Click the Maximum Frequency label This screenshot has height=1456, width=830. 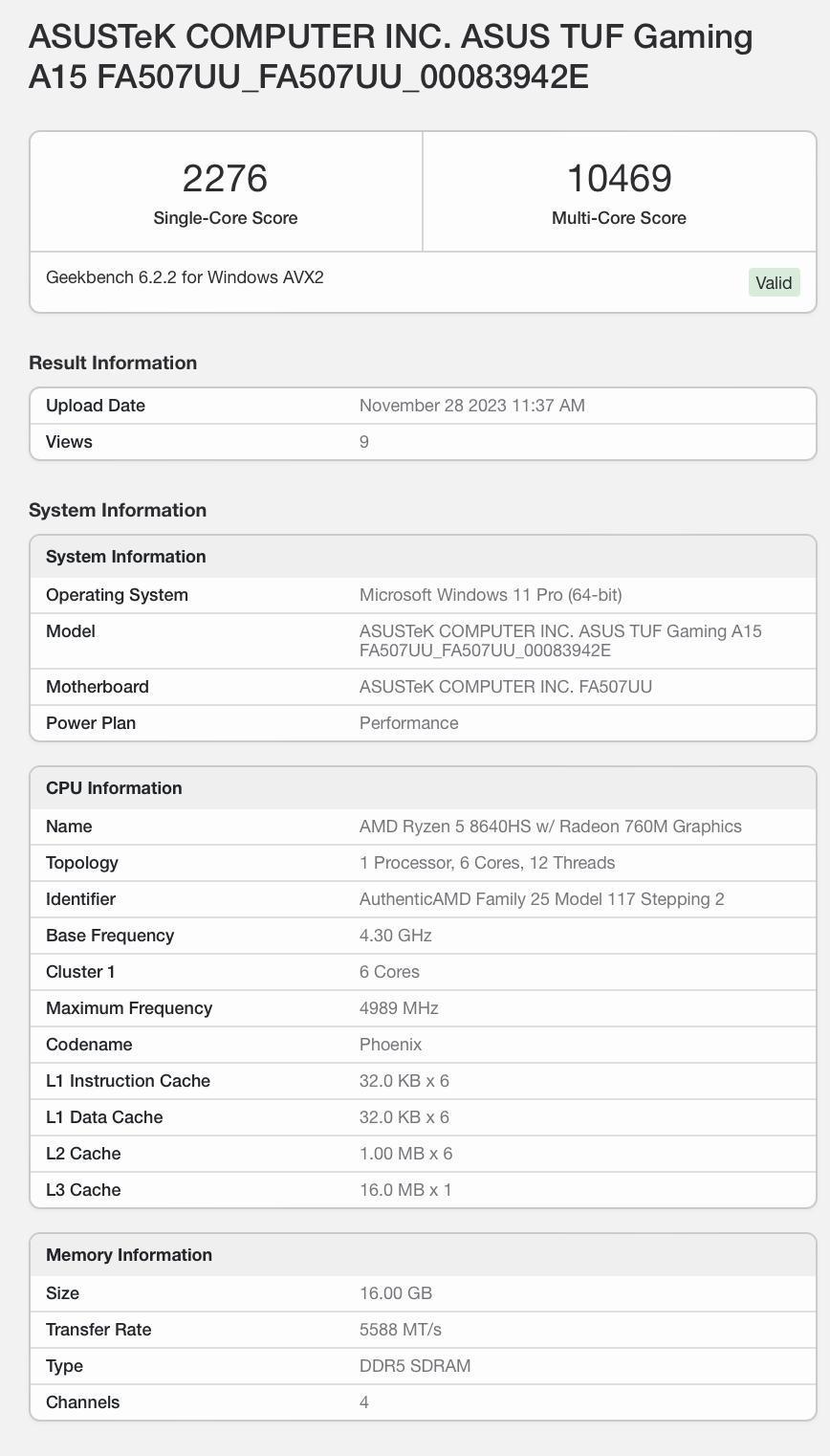129,1008
